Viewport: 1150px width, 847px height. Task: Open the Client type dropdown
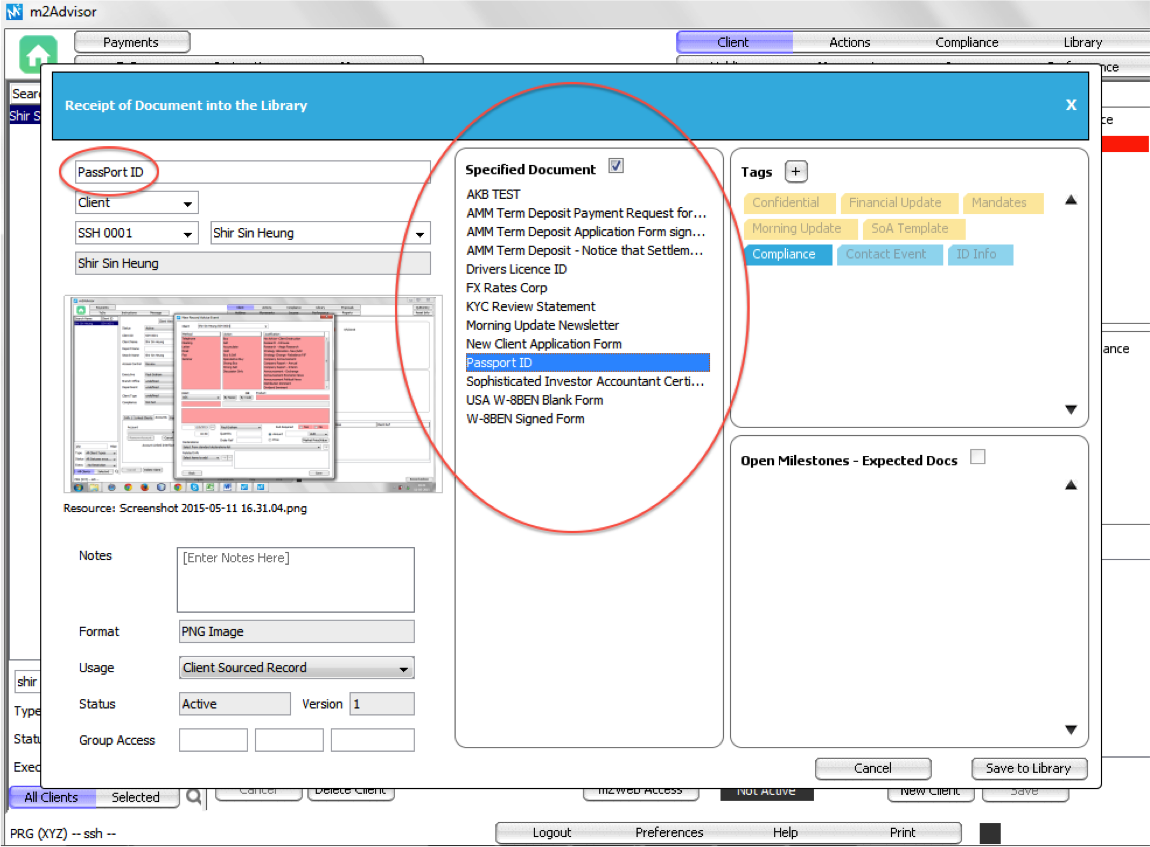pos(137,203)
